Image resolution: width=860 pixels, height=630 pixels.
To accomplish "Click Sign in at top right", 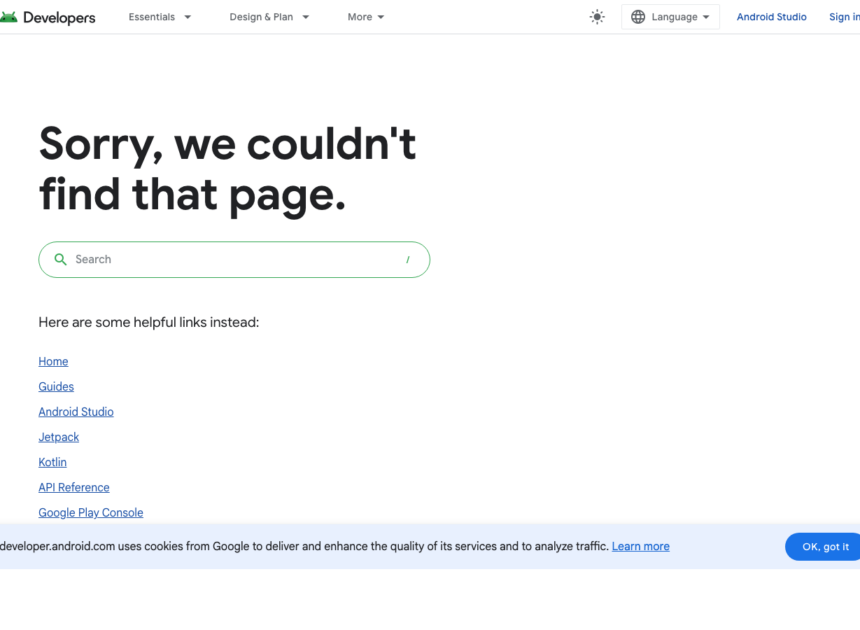I will [x=844, y=17].
